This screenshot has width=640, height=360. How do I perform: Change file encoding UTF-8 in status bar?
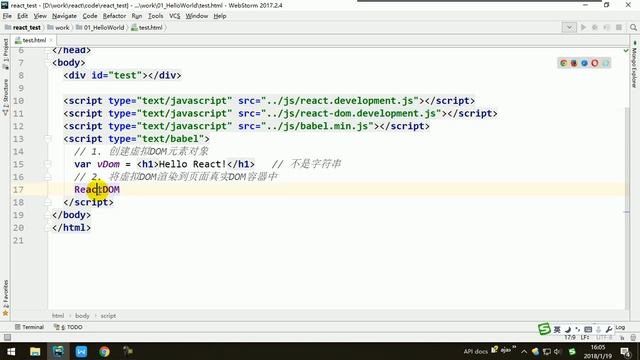tap(604, 338)
